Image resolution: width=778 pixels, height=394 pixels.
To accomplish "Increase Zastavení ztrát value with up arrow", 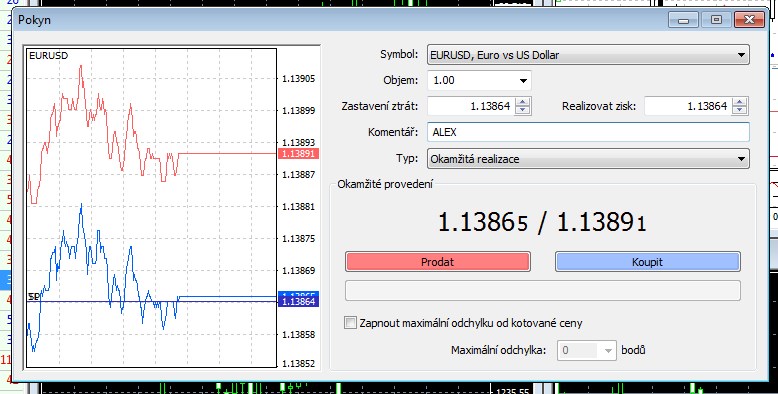I will click(x=522, y=102).
